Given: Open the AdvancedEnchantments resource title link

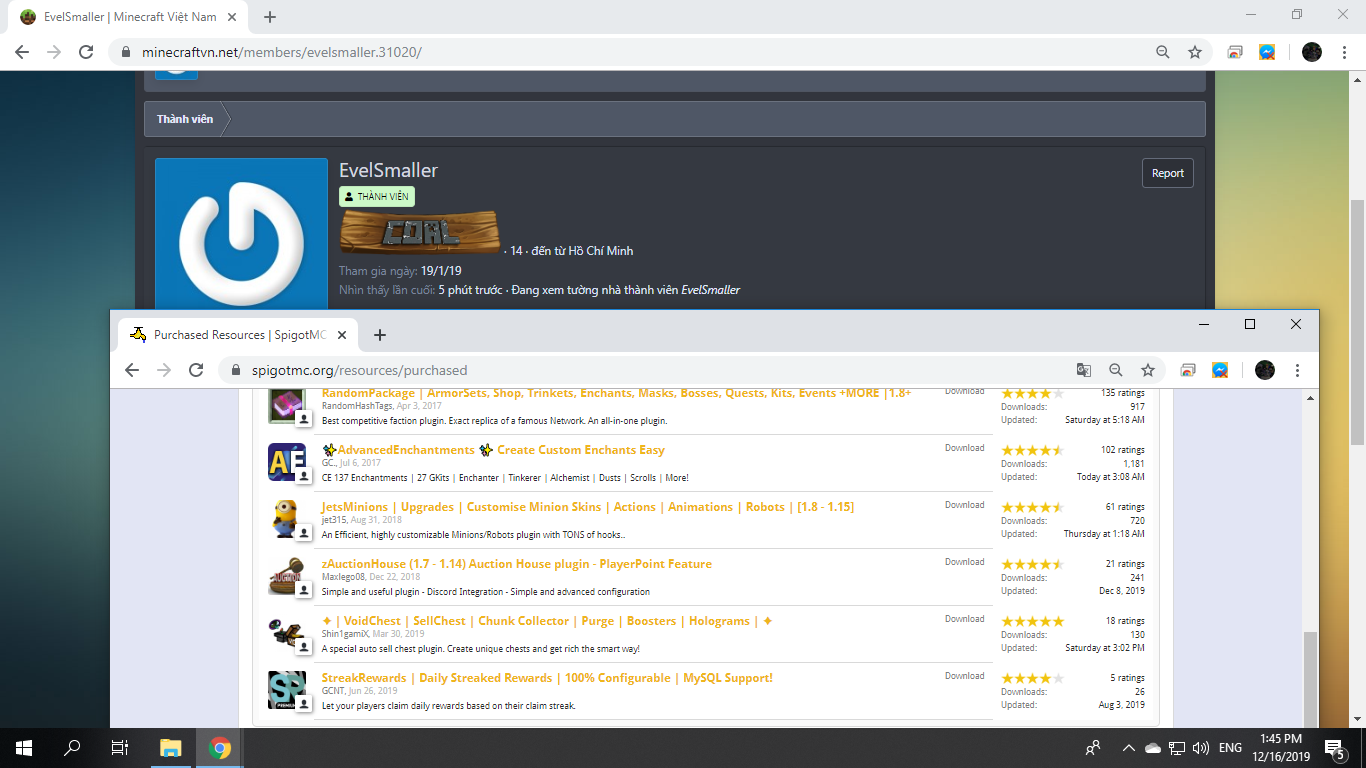Looking at the screenshot, I should click(x=492, y=450).
